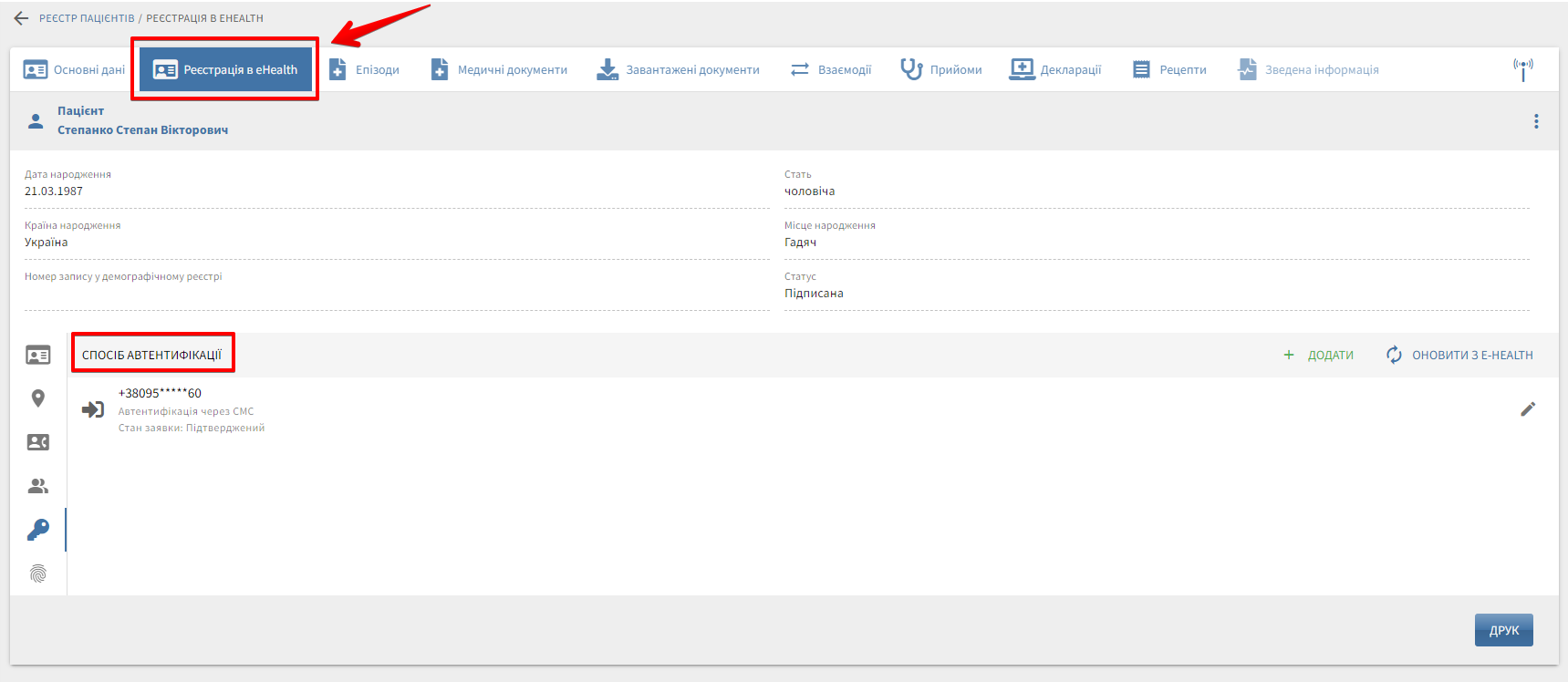
Task: Open the Рецепти tab
Action: (1169, 70)
